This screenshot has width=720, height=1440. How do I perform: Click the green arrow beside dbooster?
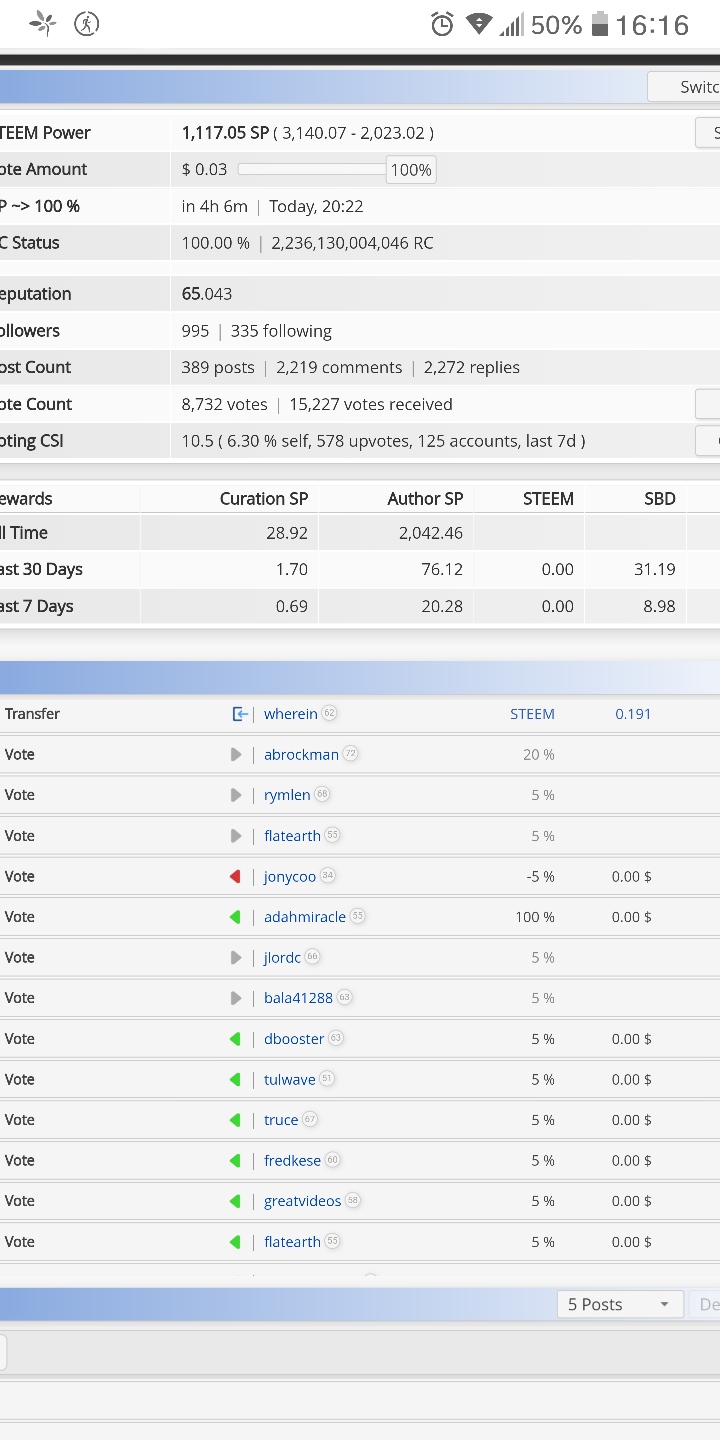[x=236, y=1039]
